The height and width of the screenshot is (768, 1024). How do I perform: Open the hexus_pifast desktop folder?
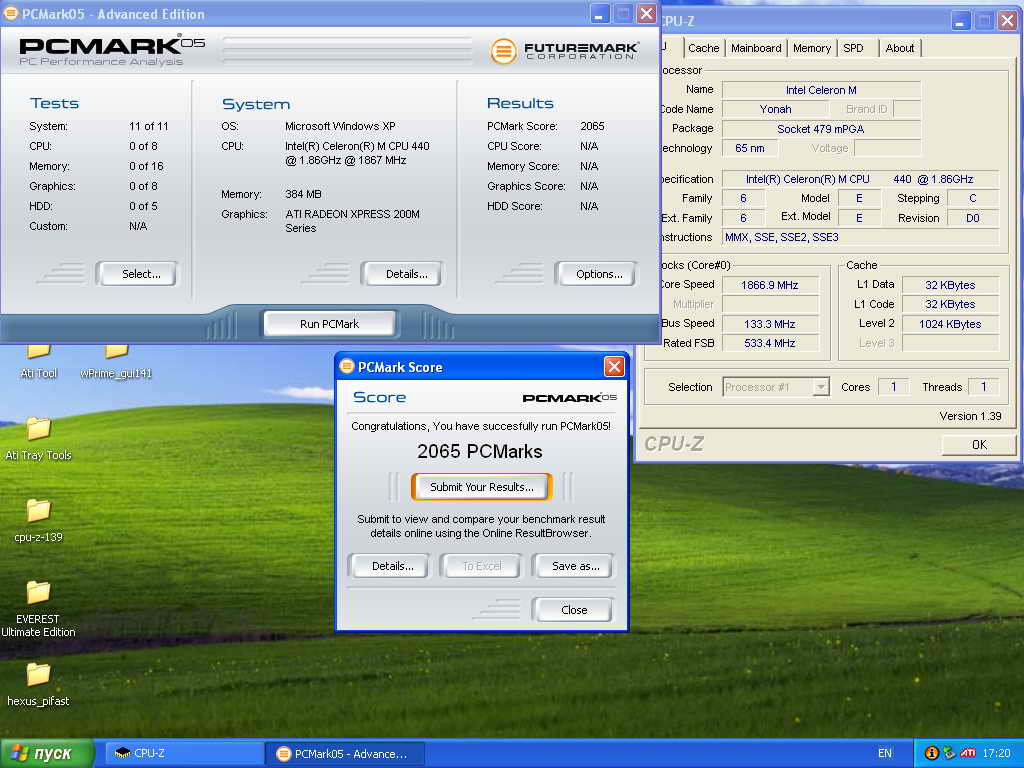[x=39, y=684]
